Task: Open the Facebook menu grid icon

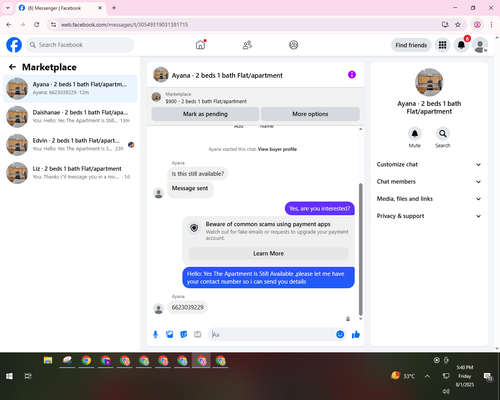Action: pos(442,45)
